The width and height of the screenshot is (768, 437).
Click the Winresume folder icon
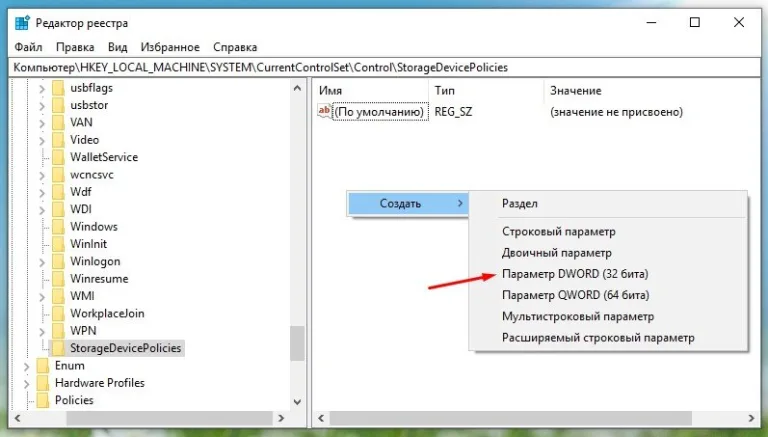coord(58,279)
